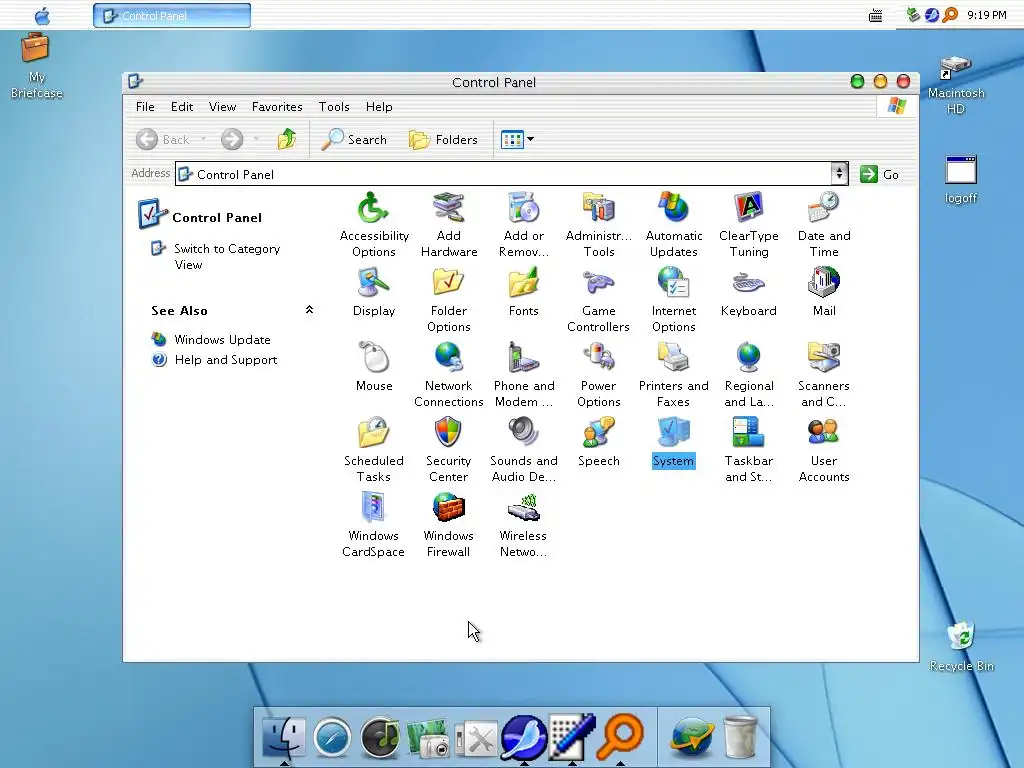This screenshot has height=768, width=1024.
Task: Open Printers and Faxes icon
Action: point(673,374)
